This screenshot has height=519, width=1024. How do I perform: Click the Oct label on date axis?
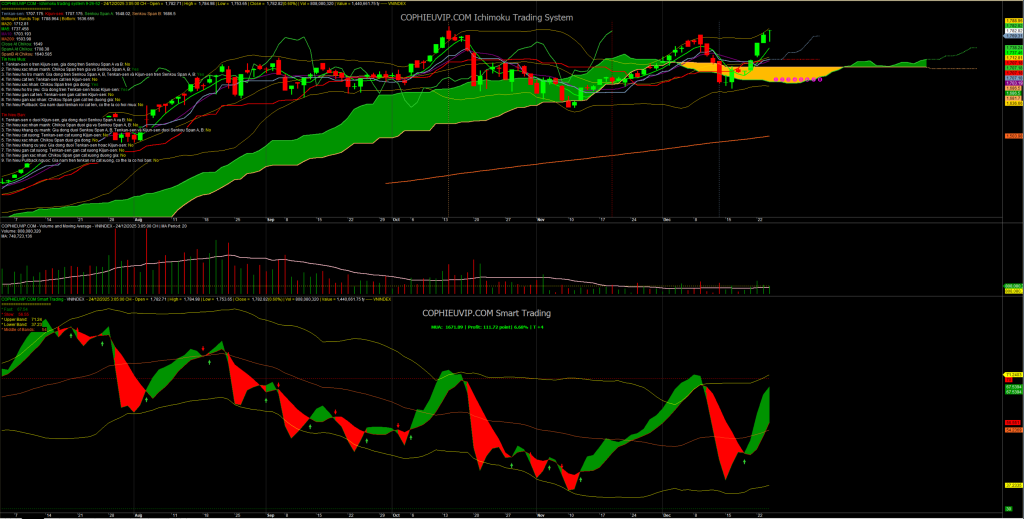coord(396,217)
